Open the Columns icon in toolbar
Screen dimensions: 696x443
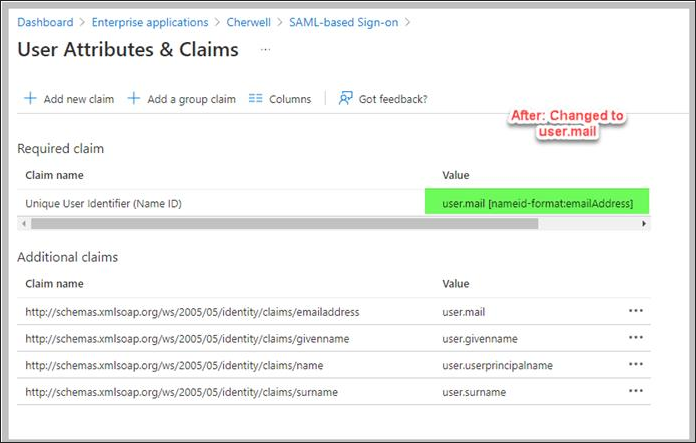point(255,99)
